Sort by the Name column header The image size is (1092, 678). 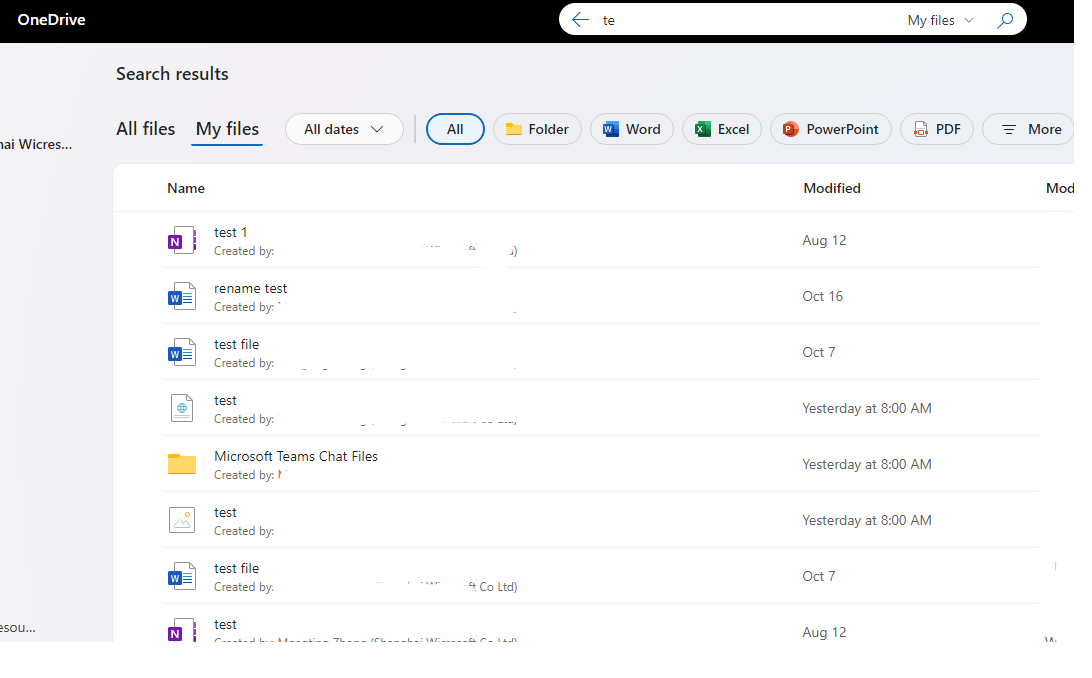pos(186,188)
